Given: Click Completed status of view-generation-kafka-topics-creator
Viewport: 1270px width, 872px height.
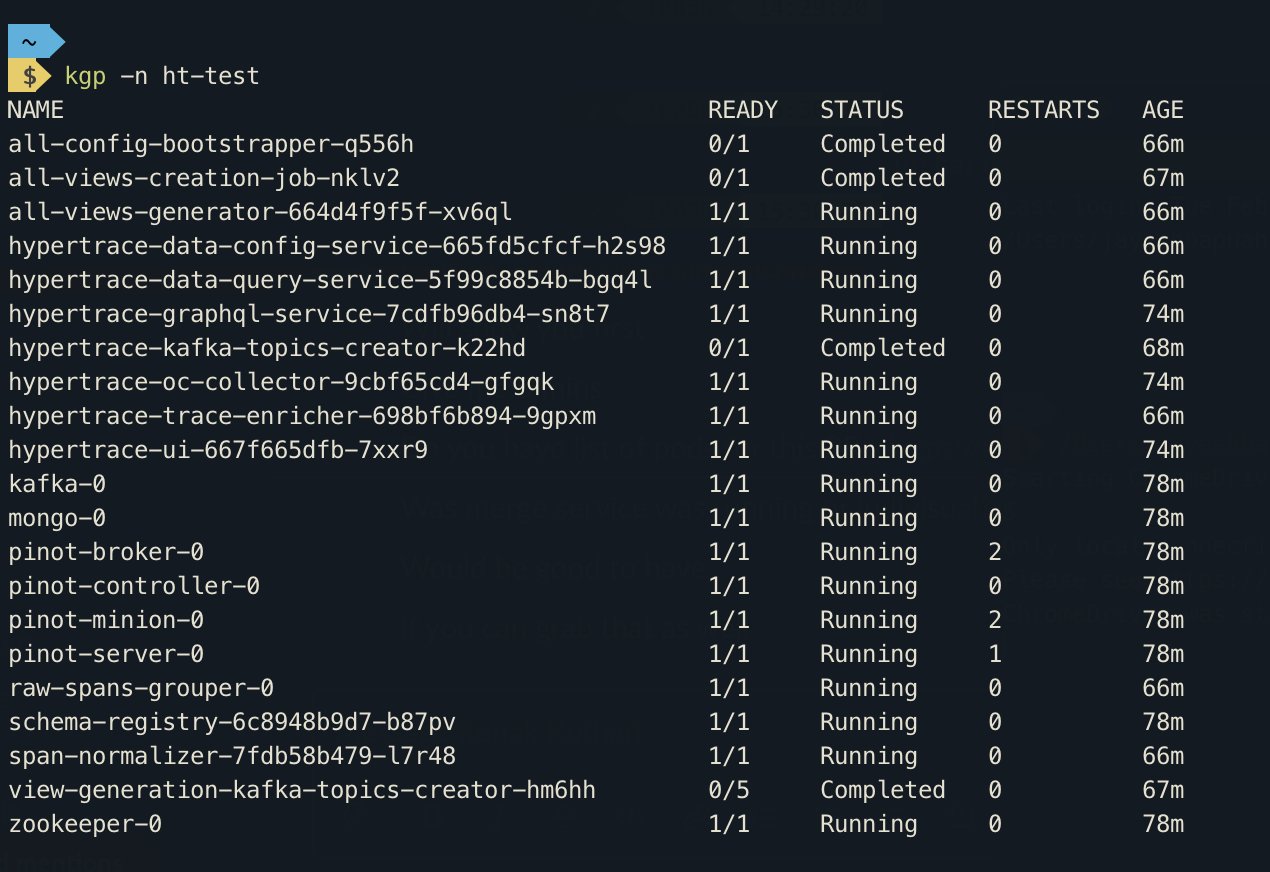Looking at the screenshot, I should (x=883, y=790).
